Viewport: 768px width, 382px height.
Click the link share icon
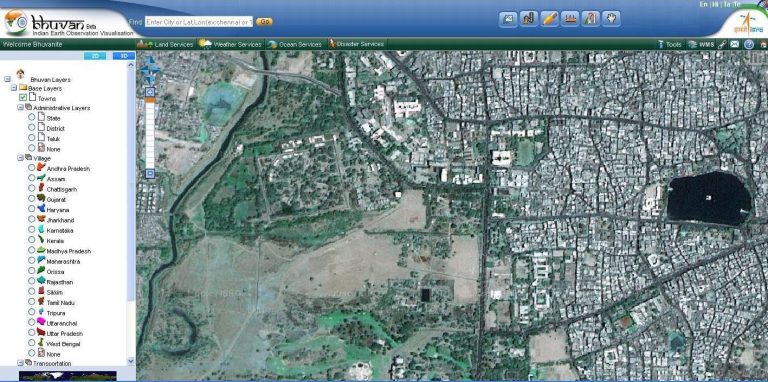point(722,44)
